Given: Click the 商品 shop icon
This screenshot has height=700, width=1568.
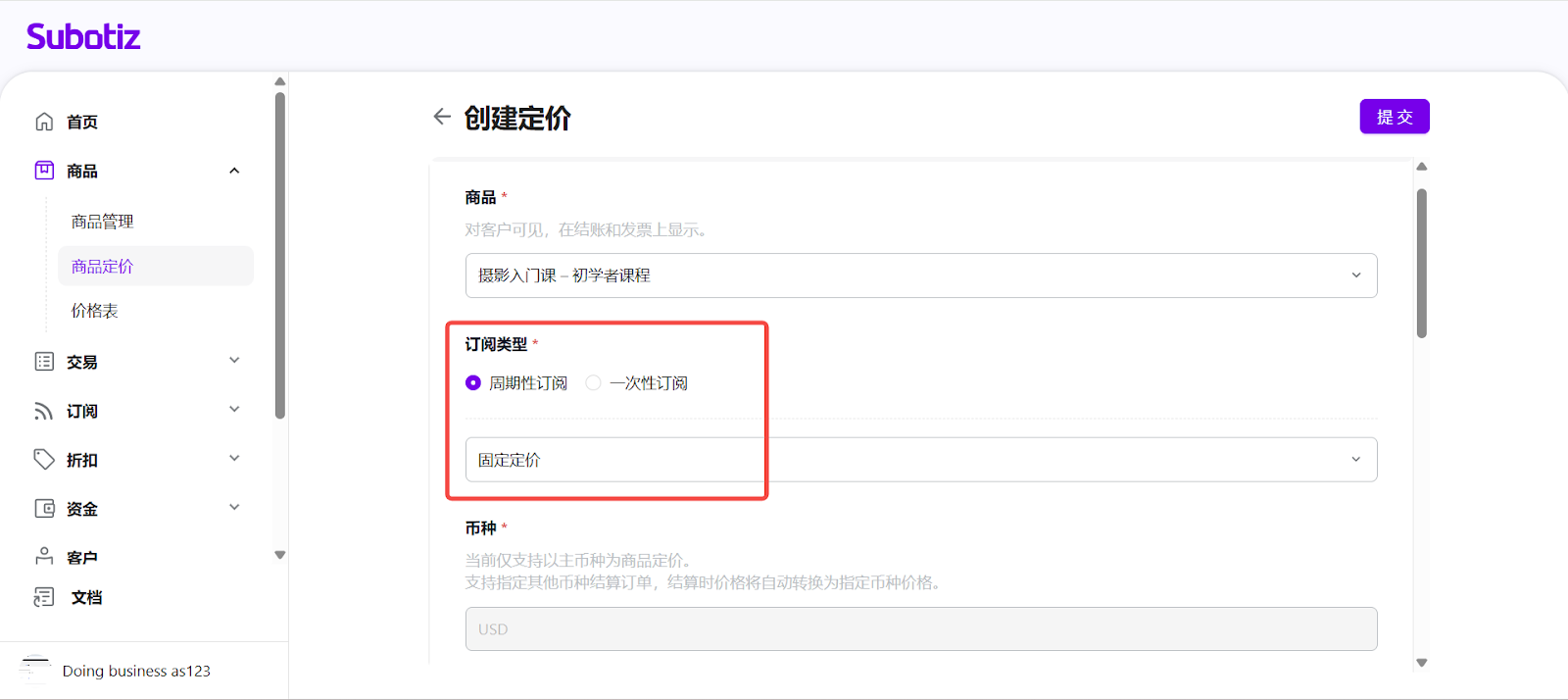Looking at the screenshot, I should [x=44, y=171].
